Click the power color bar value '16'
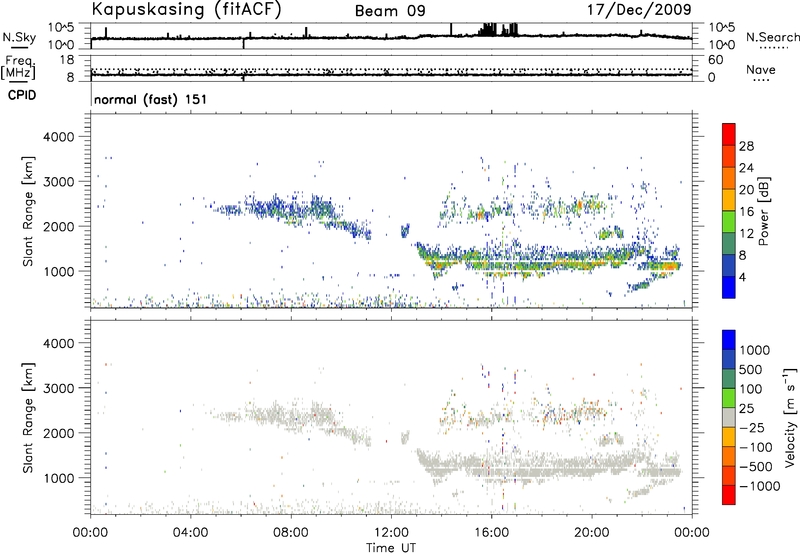800x554 pixels. tap(746, 212)
